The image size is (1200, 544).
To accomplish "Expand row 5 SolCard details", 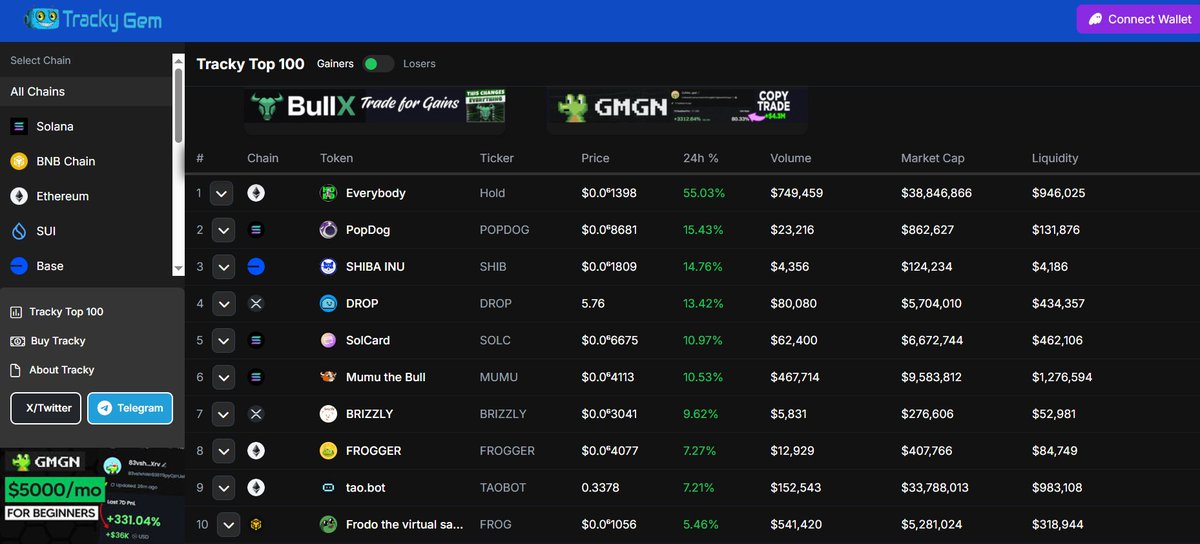I will (x=223, y=340).
